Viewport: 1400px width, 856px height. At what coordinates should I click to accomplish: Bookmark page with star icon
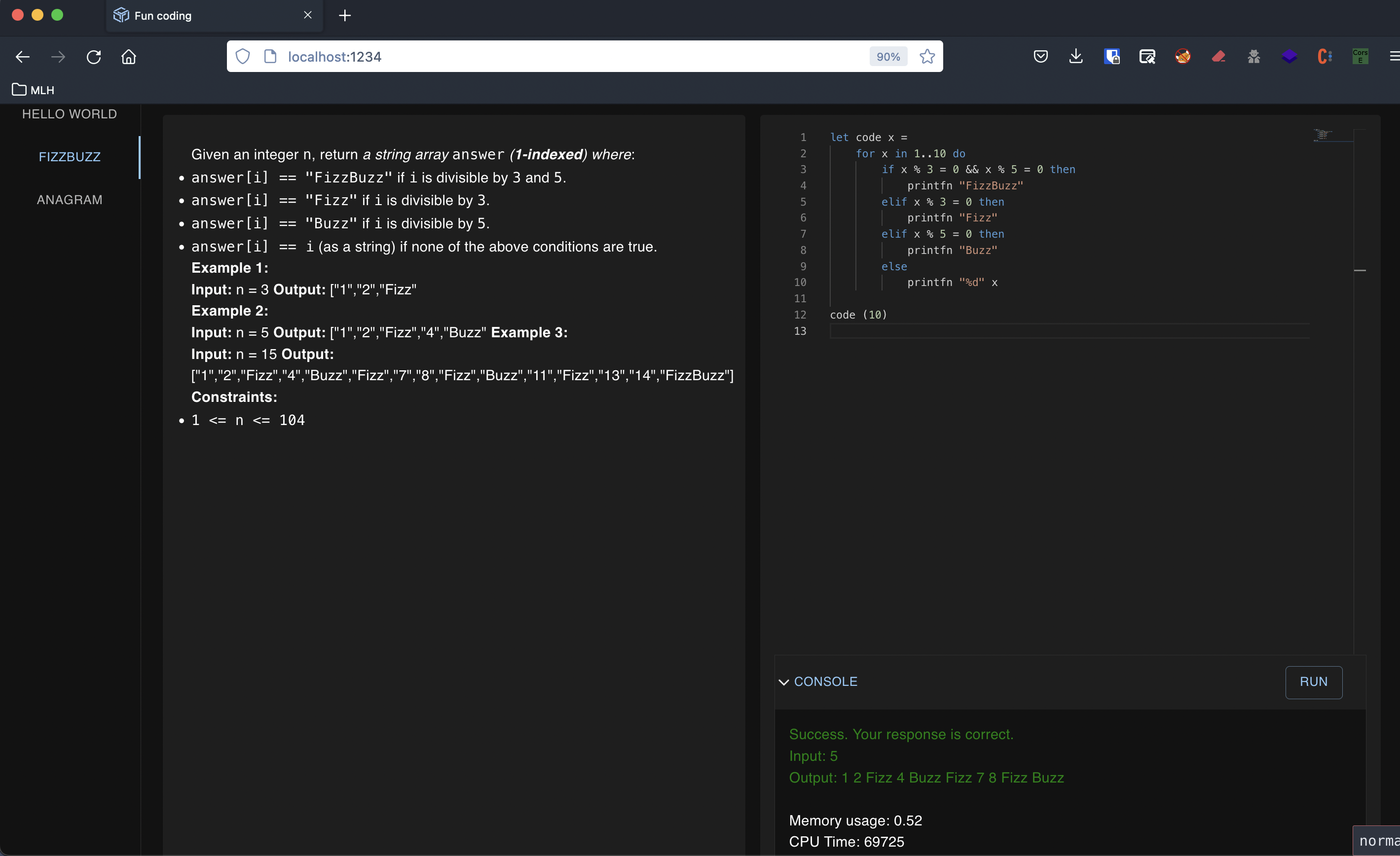coord(927,56)
